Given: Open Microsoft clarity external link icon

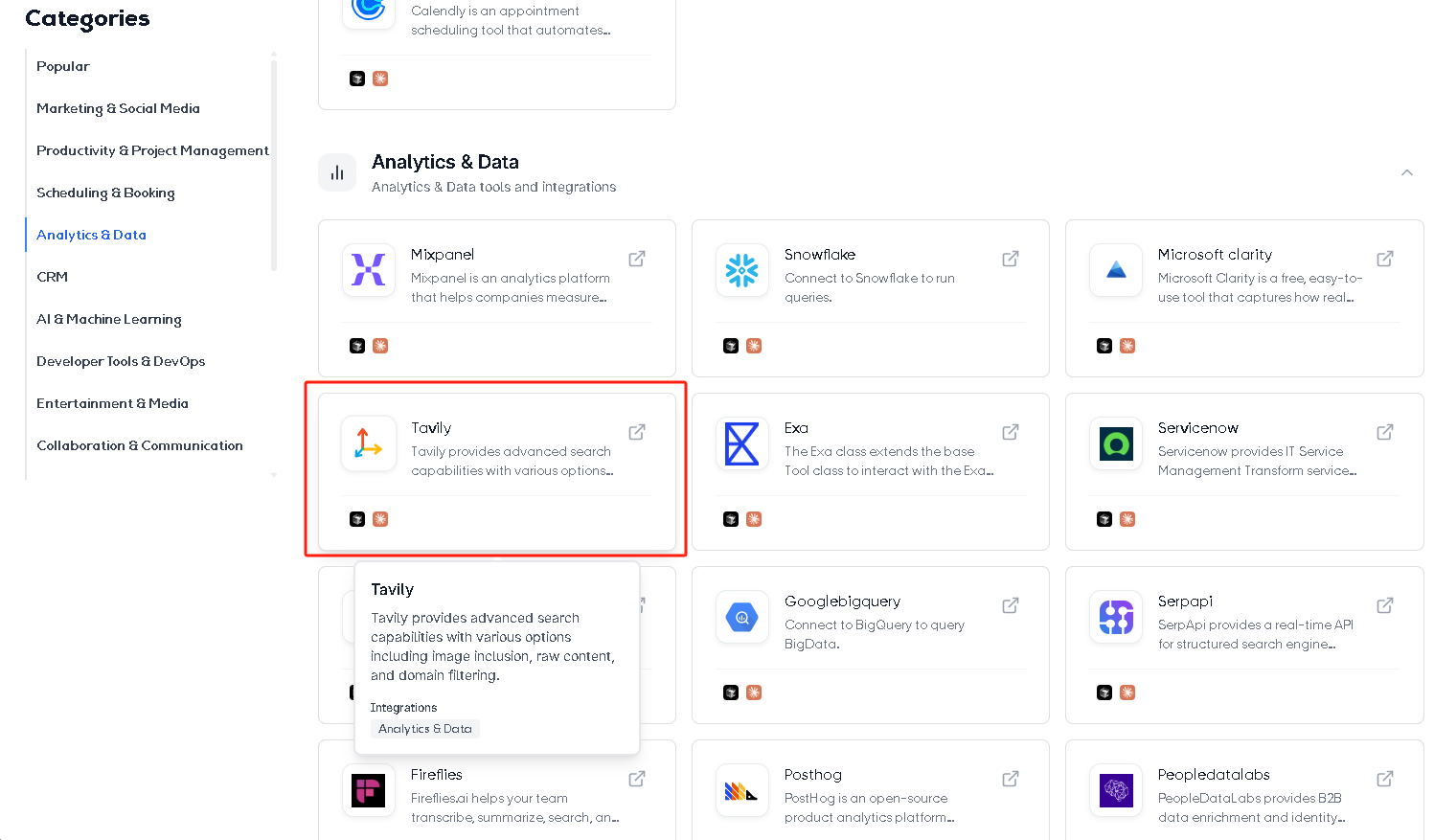Looking at the screenshot, I should click(x=1385, y=259).
